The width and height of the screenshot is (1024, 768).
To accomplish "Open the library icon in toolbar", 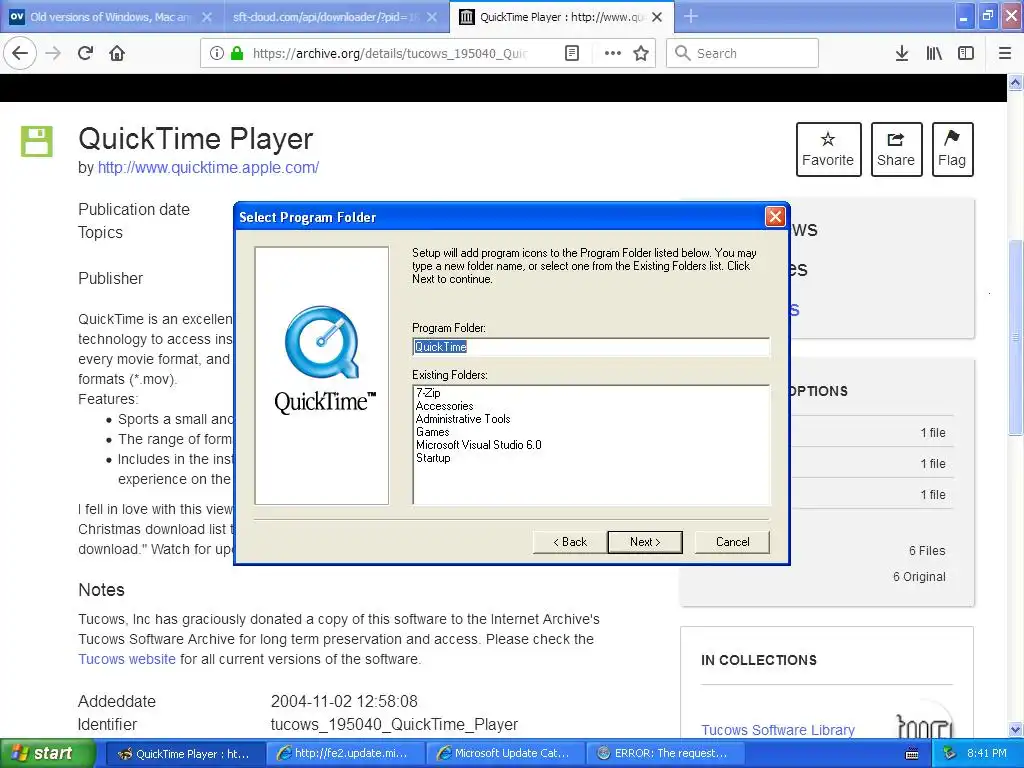I will 934,53.
